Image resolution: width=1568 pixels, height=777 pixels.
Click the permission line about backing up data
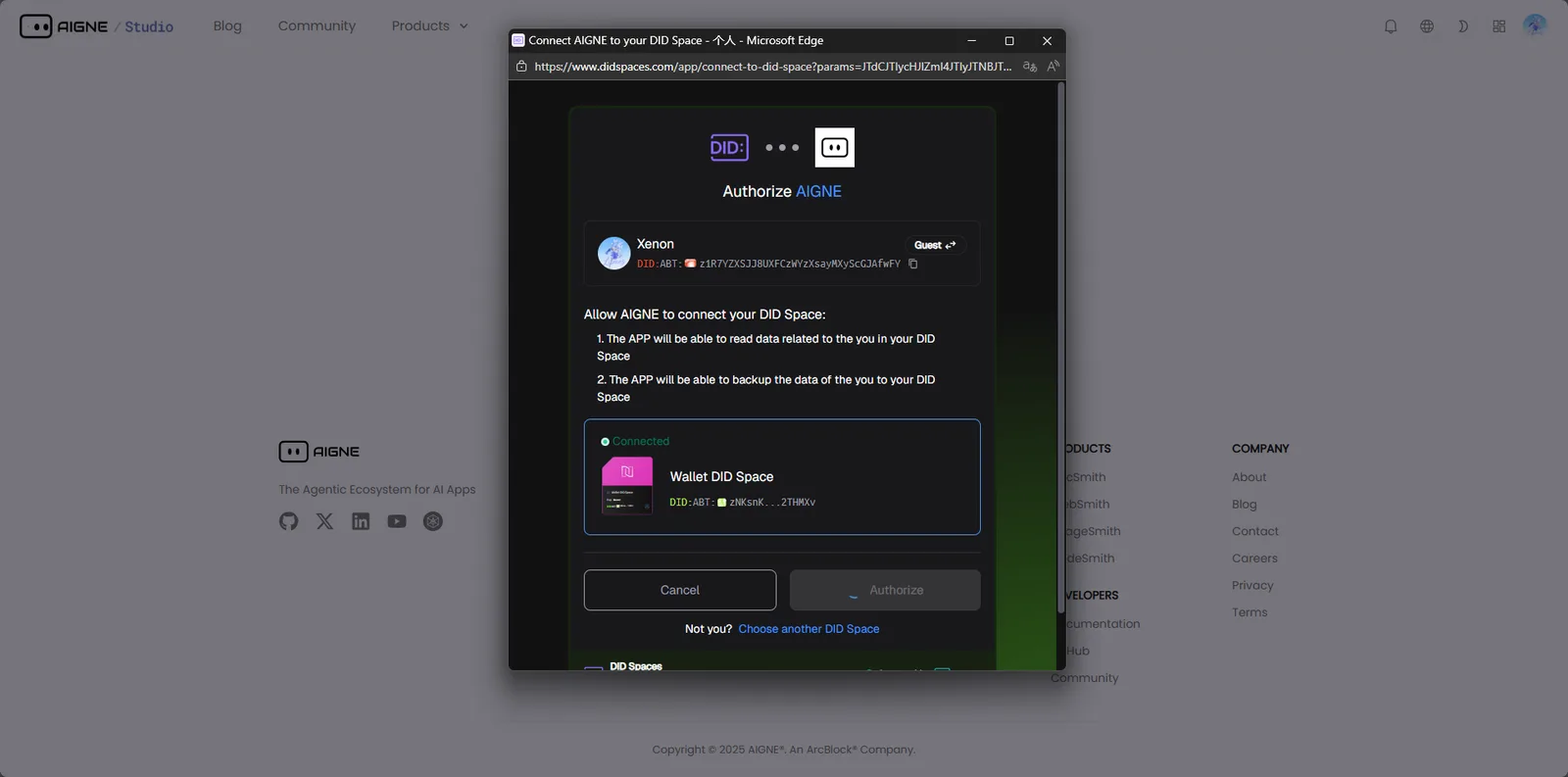pos(766,388)
